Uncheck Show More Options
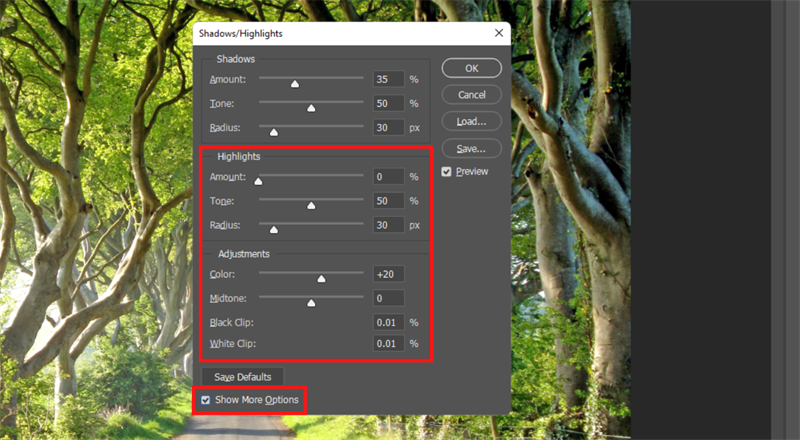 pyautogui.click(x=205, y=400)
